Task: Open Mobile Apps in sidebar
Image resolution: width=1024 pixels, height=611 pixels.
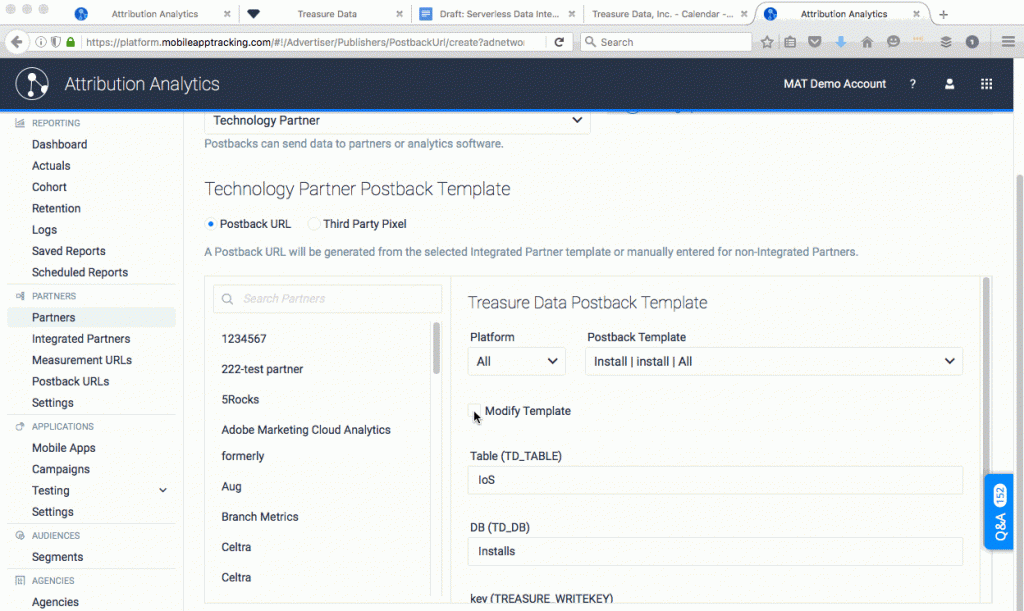Action: pyautogui.click(x=63, y=448)
